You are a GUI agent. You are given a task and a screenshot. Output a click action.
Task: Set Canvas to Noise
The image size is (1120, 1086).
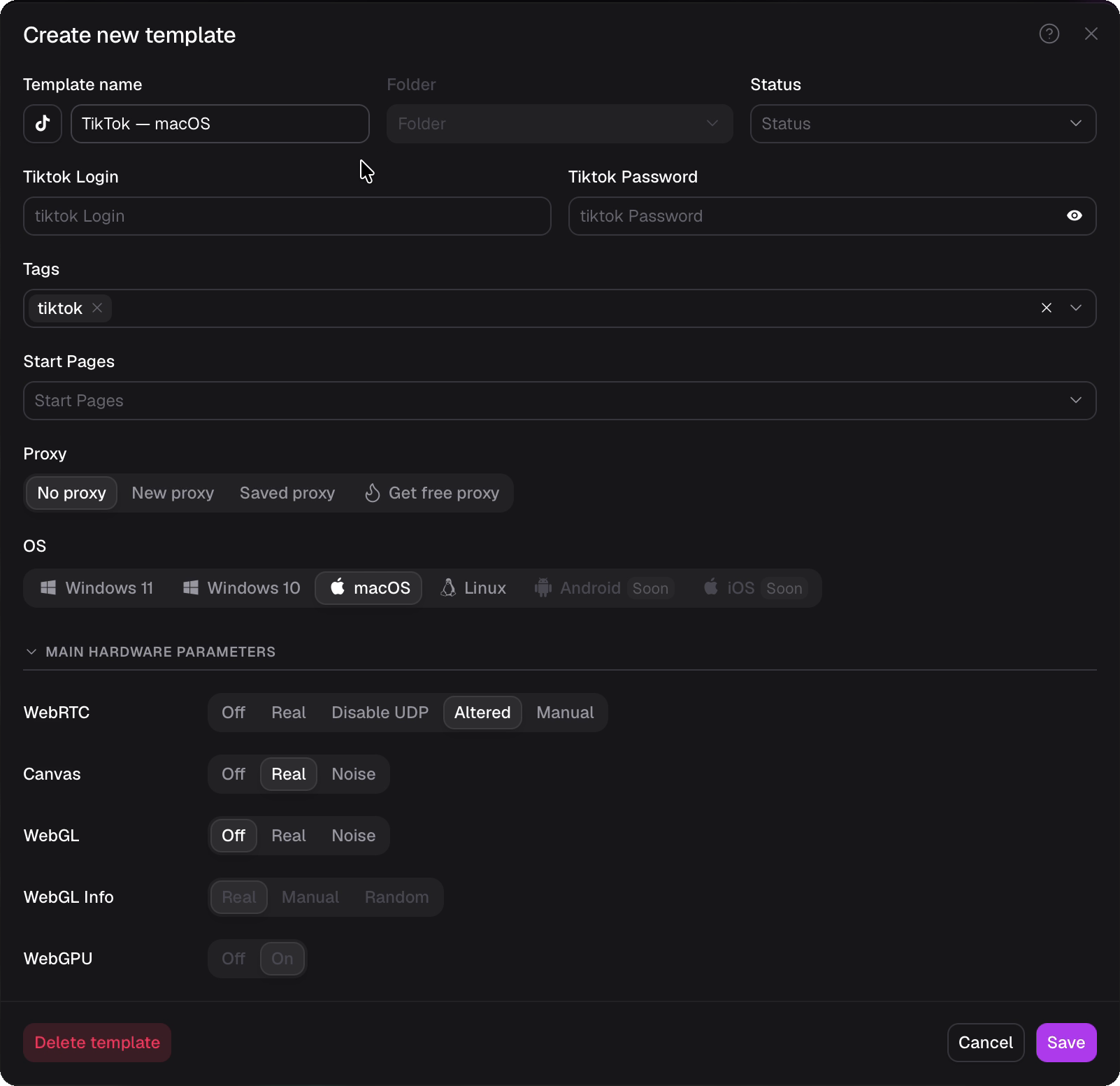[354, 774]
